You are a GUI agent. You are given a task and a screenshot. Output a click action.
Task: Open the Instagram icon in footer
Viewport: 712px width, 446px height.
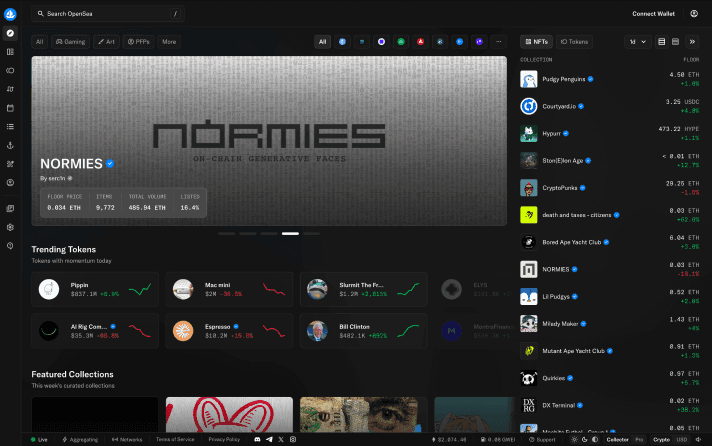point(293,439)
